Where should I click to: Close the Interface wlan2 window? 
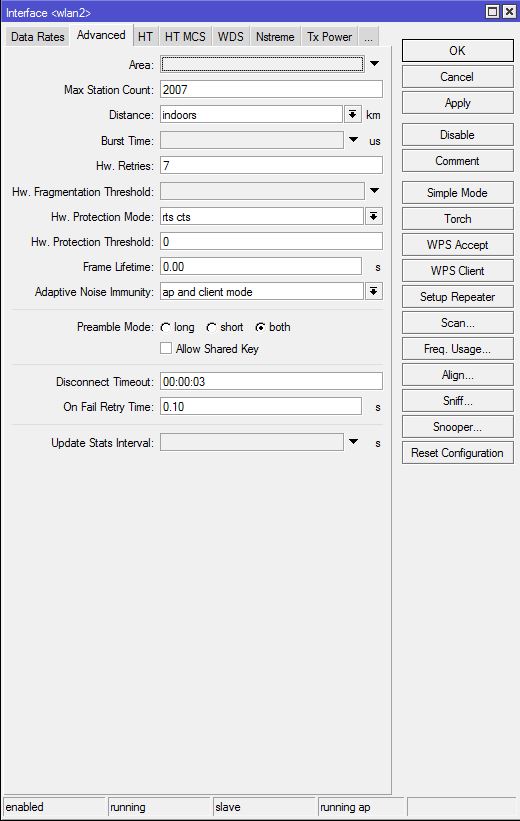509,12
